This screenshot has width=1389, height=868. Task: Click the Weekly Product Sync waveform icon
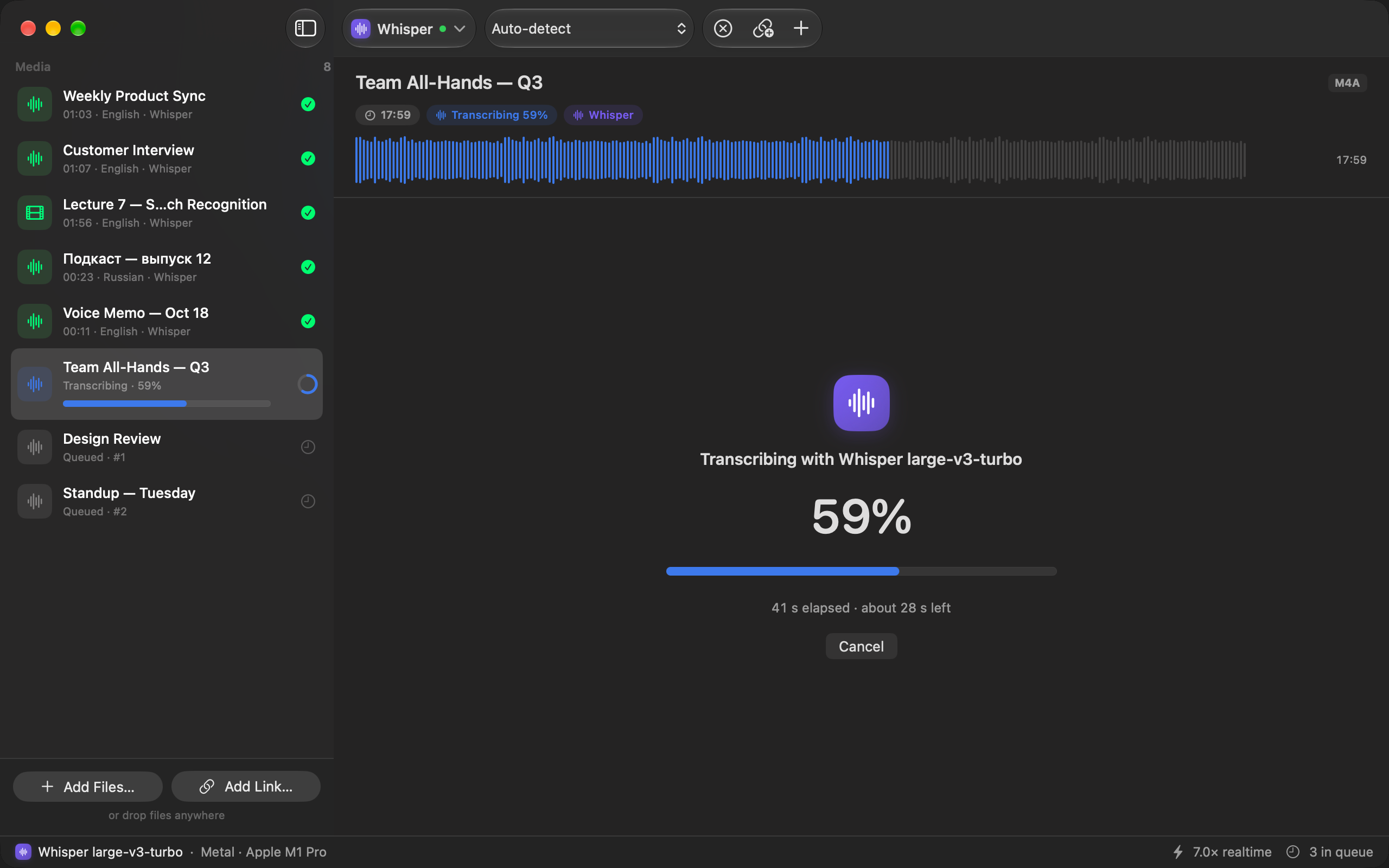[35, 104]
